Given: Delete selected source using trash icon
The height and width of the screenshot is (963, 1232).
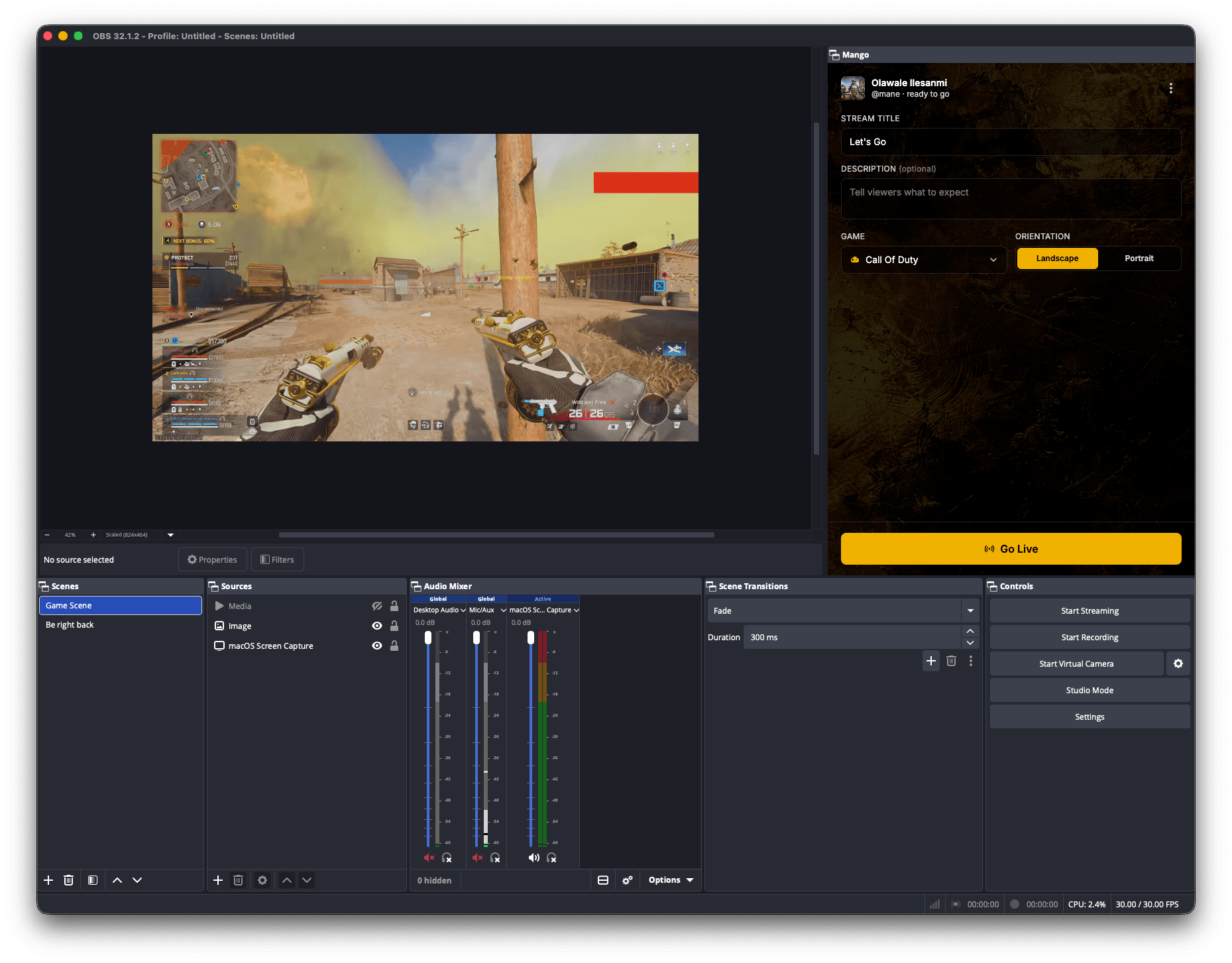Looking at the screenshot, I should click(239, 880).
